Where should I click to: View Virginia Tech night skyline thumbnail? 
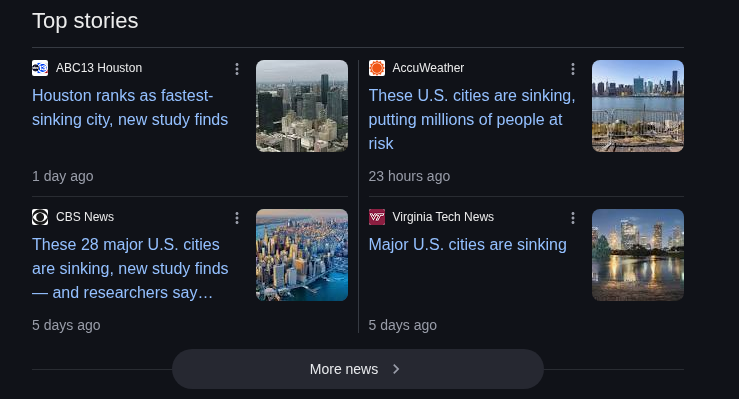point(638,255)
